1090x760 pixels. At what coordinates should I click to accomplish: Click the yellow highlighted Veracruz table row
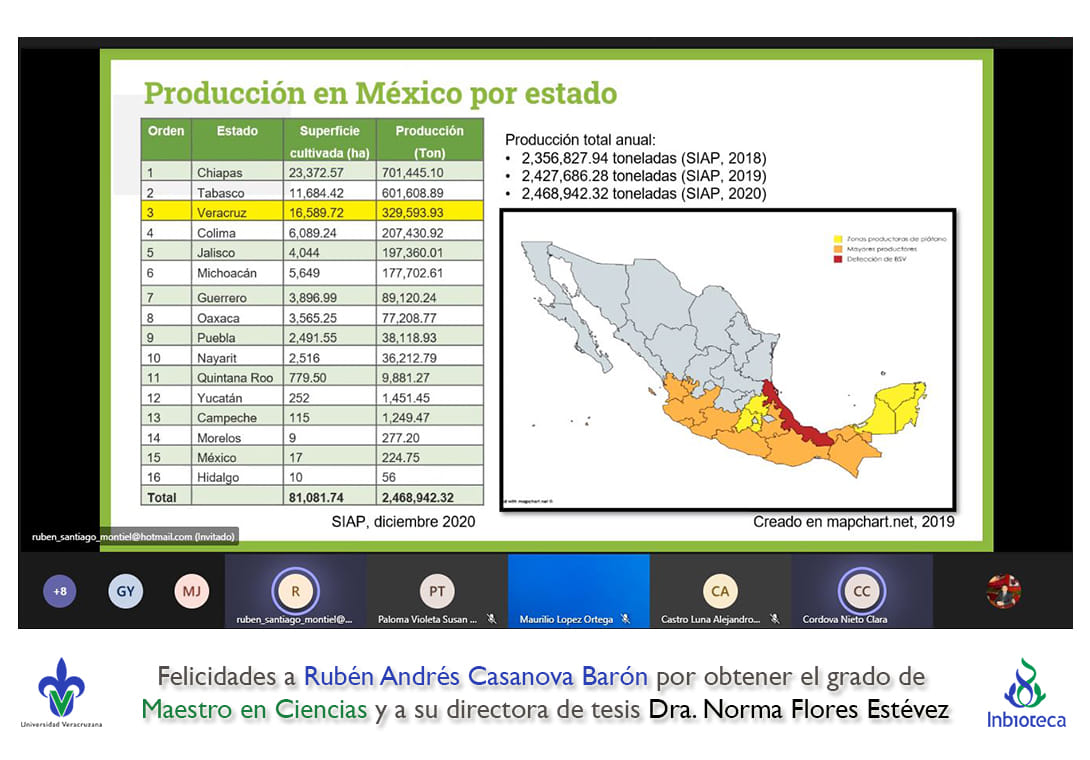[311, 213]
